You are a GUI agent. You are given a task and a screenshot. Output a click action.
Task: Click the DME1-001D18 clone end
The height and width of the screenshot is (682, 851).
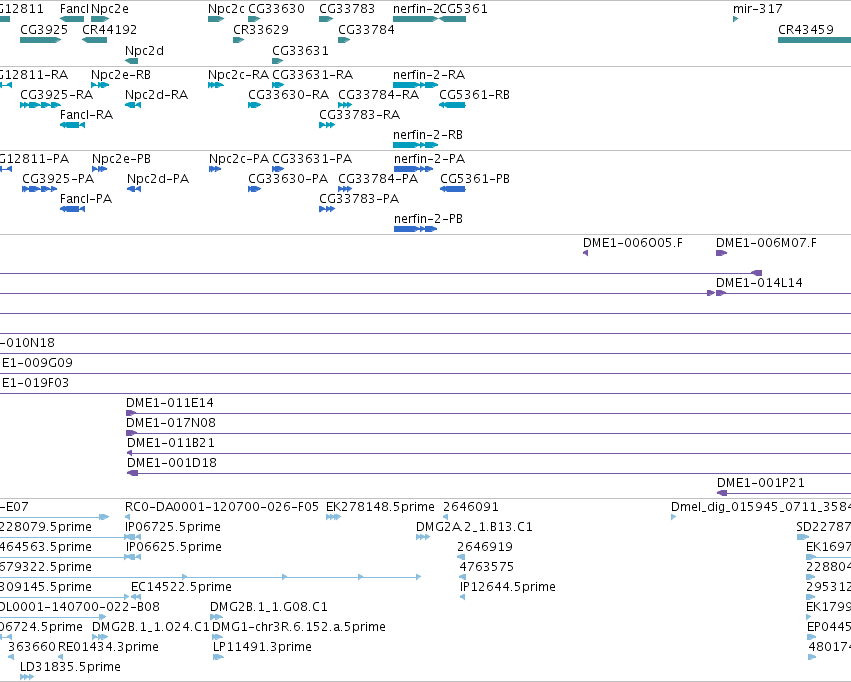click(132, 473)
